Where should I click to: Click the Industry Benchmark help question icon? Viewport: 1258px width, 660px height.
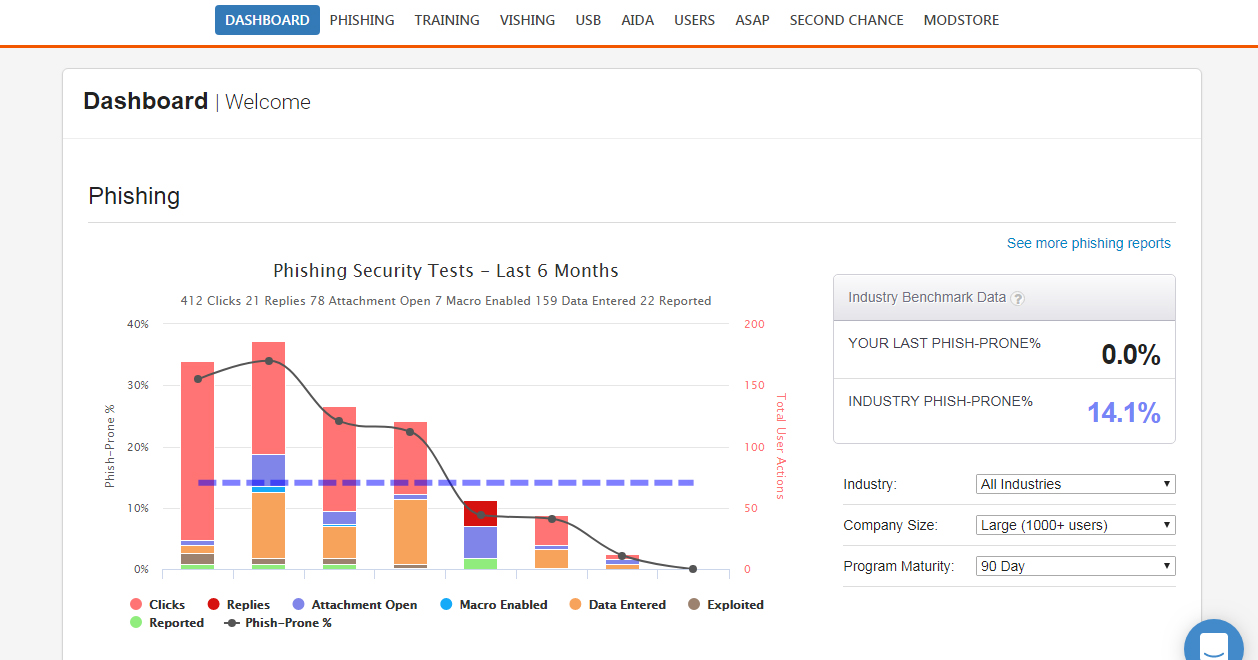pos(1017,298)
